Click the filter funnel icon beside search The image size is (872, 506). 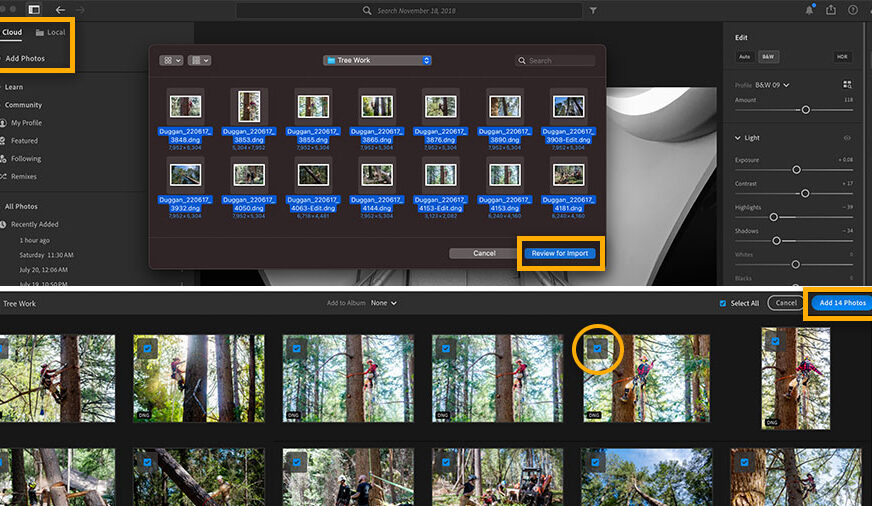(593, 10)
